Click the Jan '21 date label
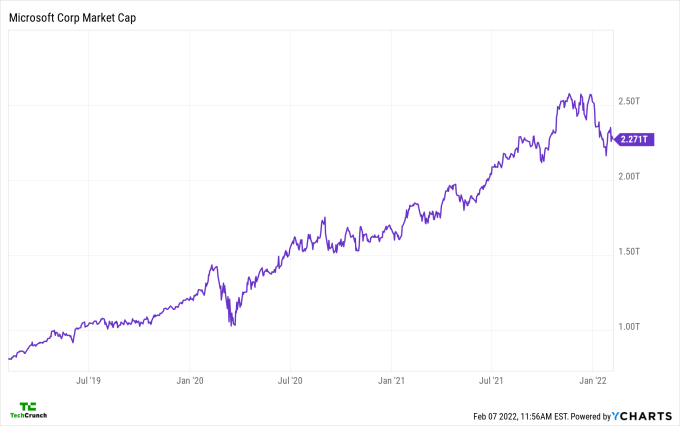The height and width of the screenshot is (426, 680). point(392,380)
